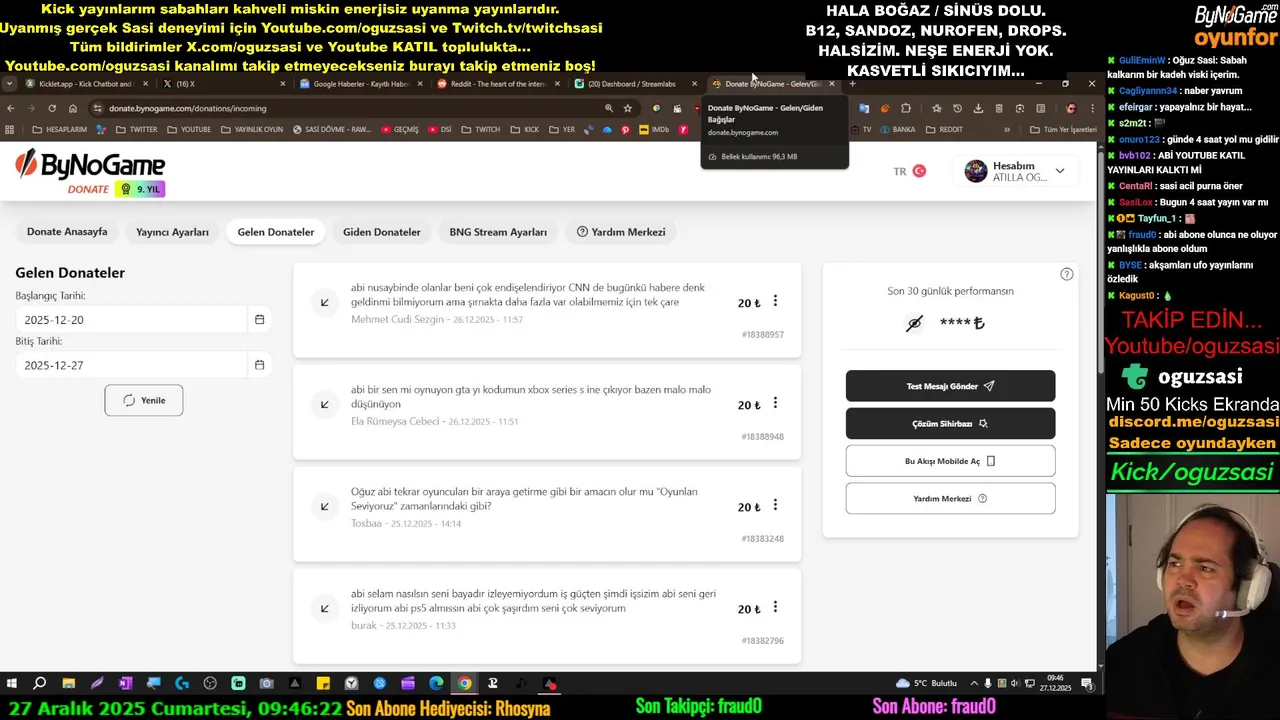Open REDDIT bookmark folder
Image resolution: width=1280 pixels, height=720 pixels.
(x=944, y=129)
